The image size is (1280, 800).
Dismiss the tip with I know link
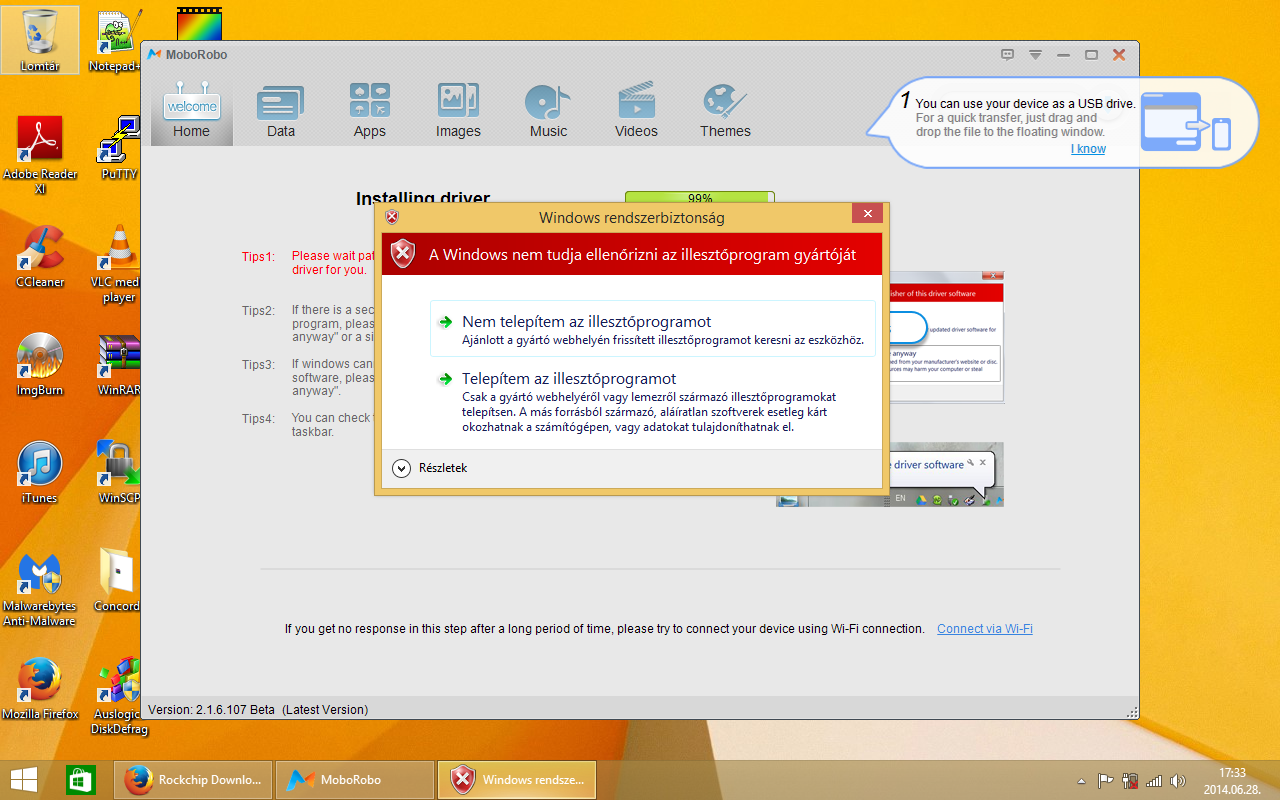tap(1088, 149)
